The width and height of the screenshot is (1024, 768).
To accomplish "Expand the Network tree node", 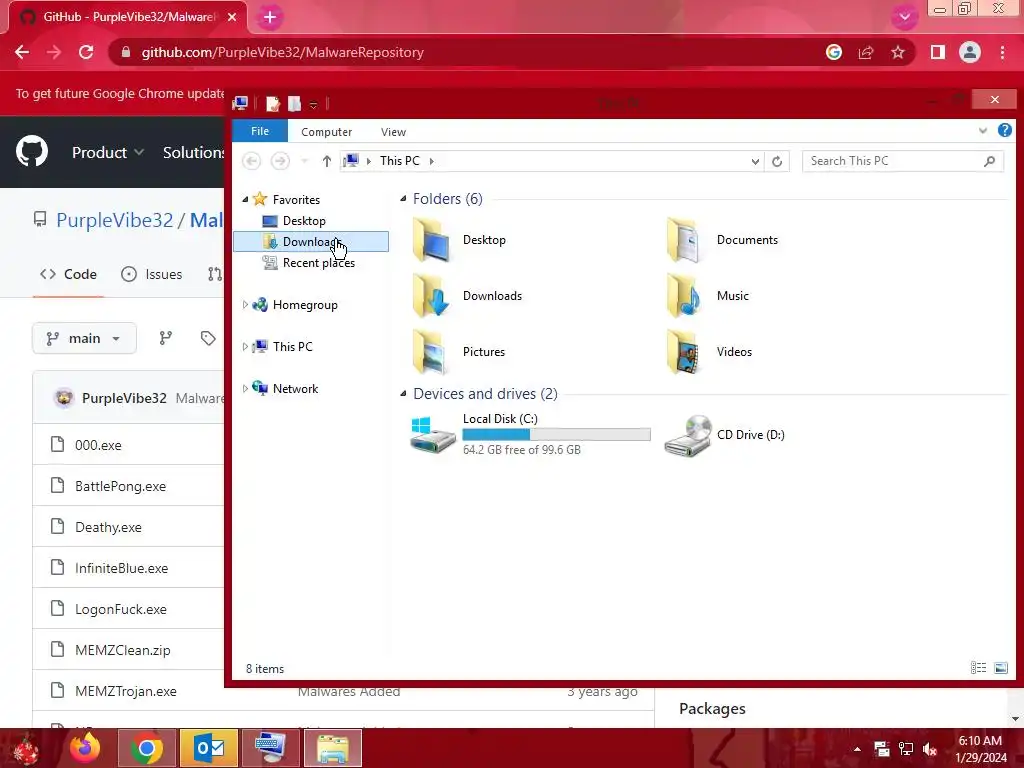I will click(245, 388).
